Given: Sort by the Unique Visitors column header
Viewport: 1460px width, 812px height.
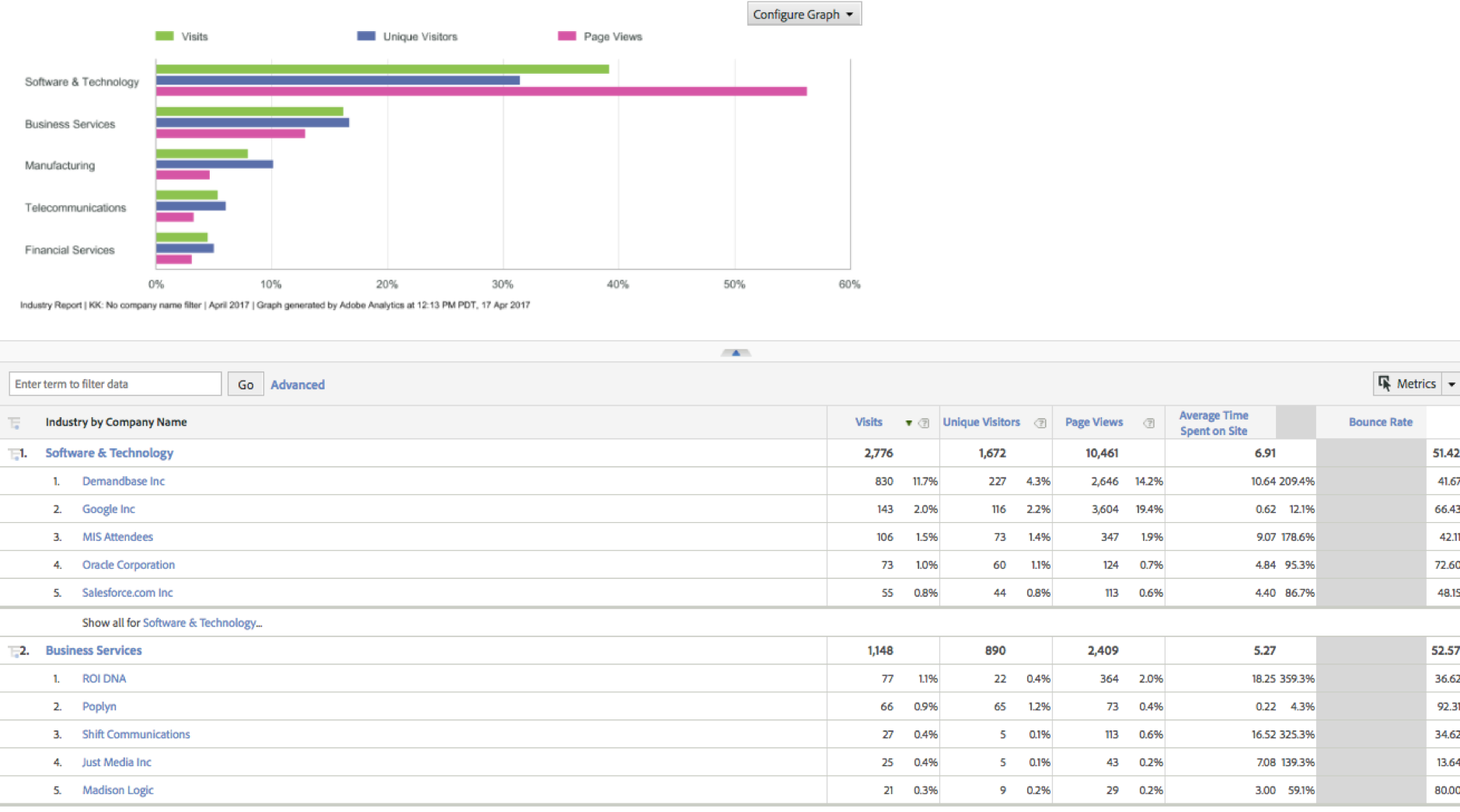Looking at the screenshot, I should coord(981,422).
